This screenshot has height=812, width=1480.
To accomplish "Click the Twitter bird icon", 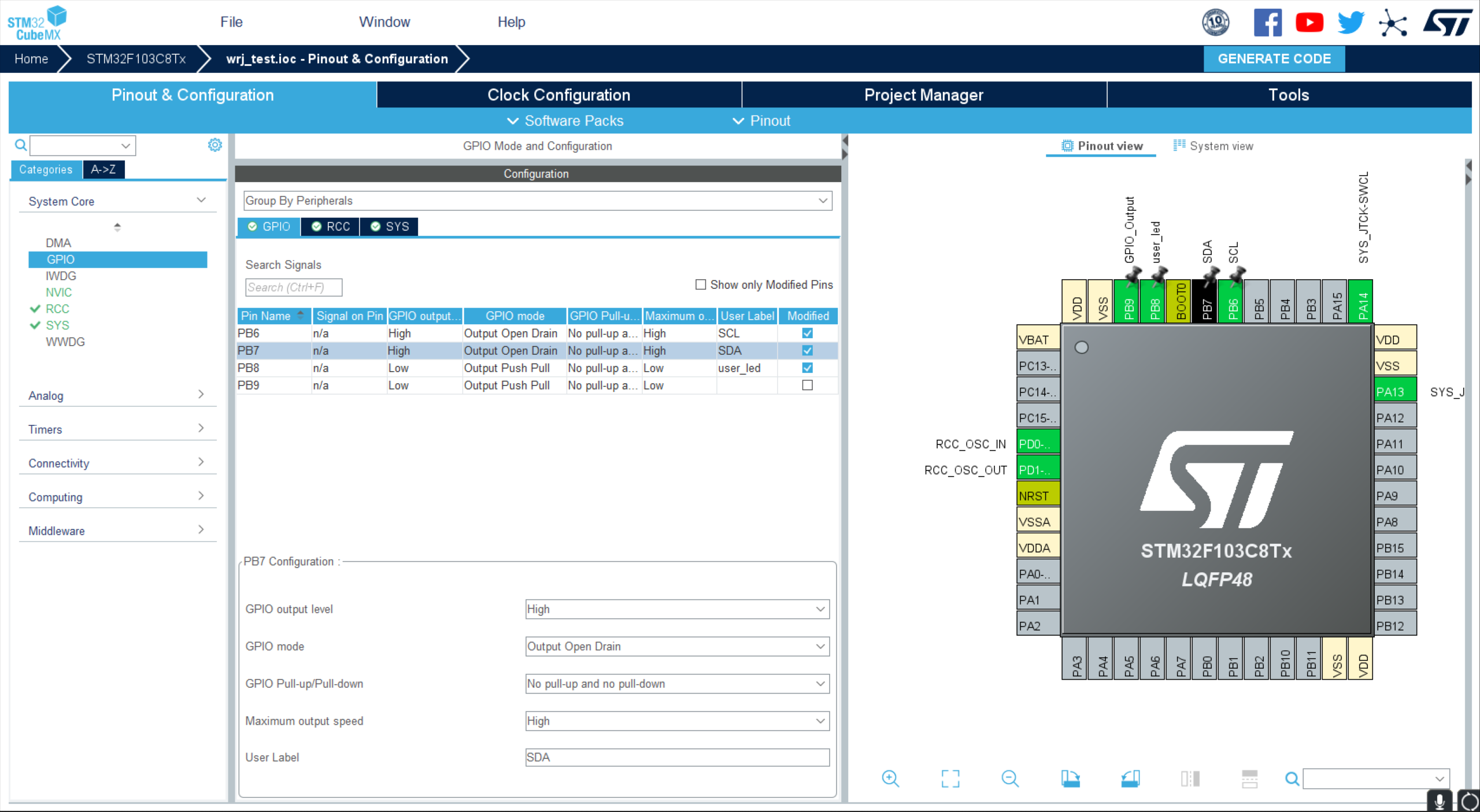I will [1351, 23].
